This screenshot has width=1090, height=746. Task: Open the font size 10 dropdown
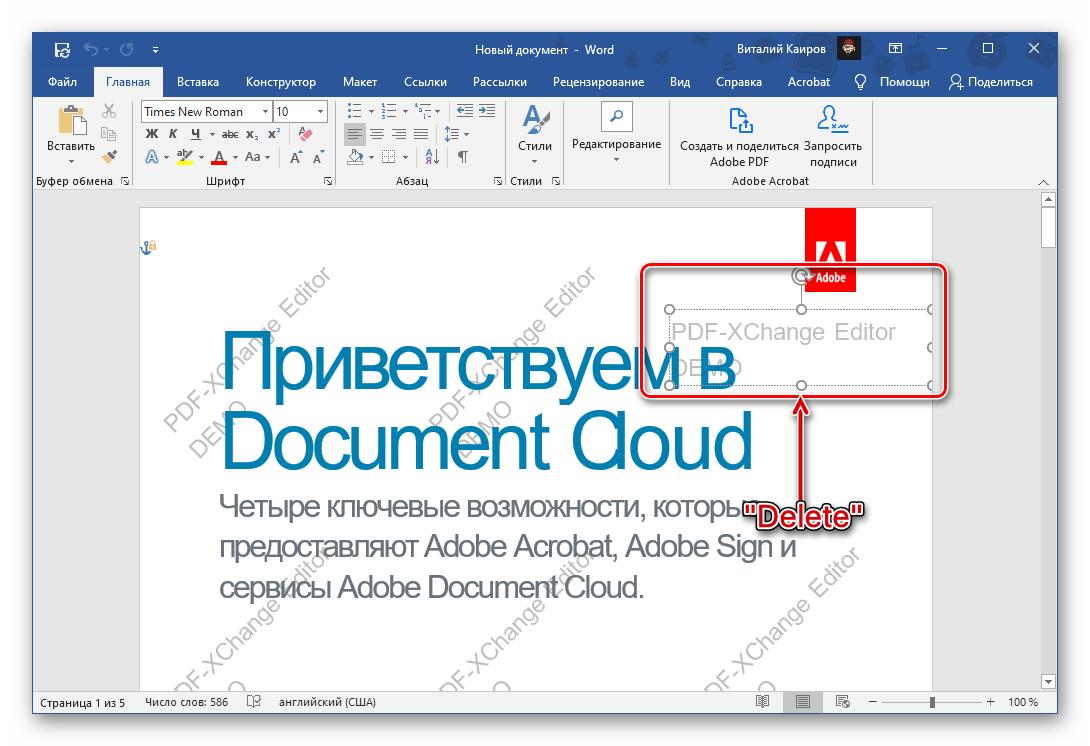pyautogui.click(x=320, y=111)
